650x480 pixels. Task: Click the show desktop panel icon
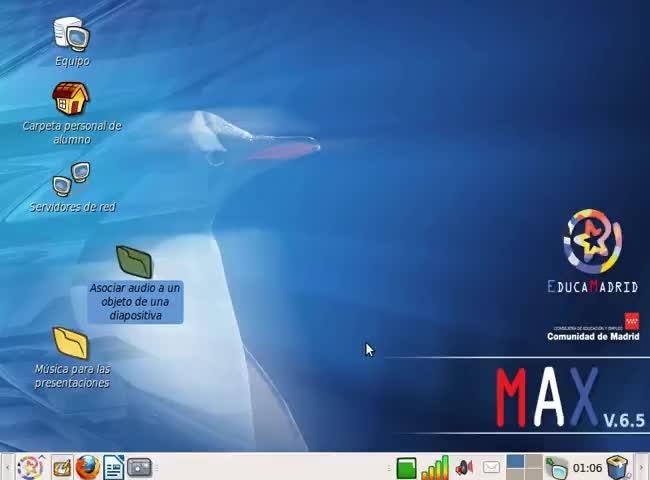pos(62,468)
